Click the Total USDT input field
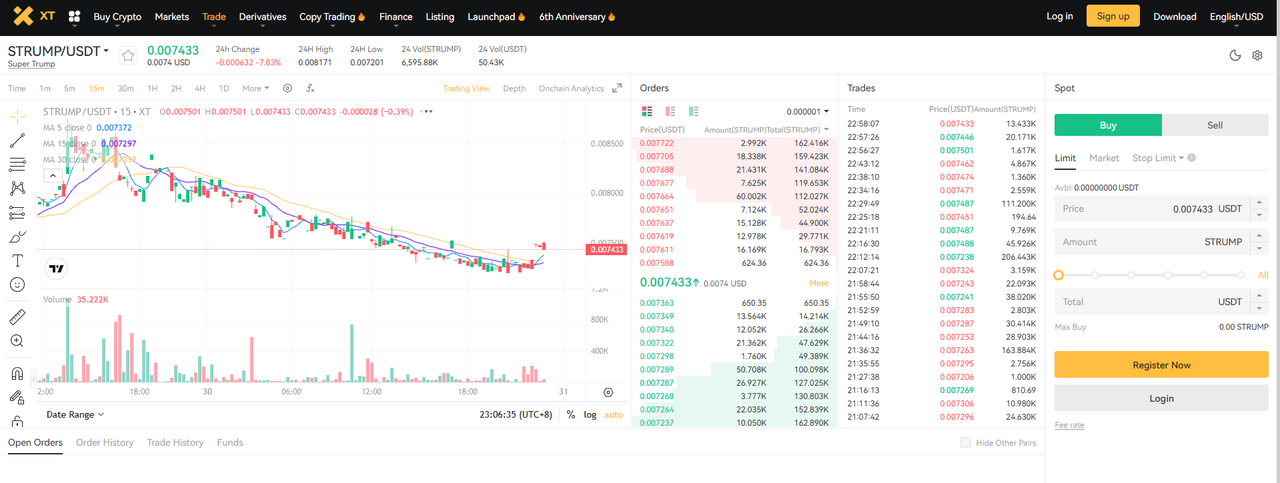The width and height of the screenshot is (1280, 483). click(1161, 301)
